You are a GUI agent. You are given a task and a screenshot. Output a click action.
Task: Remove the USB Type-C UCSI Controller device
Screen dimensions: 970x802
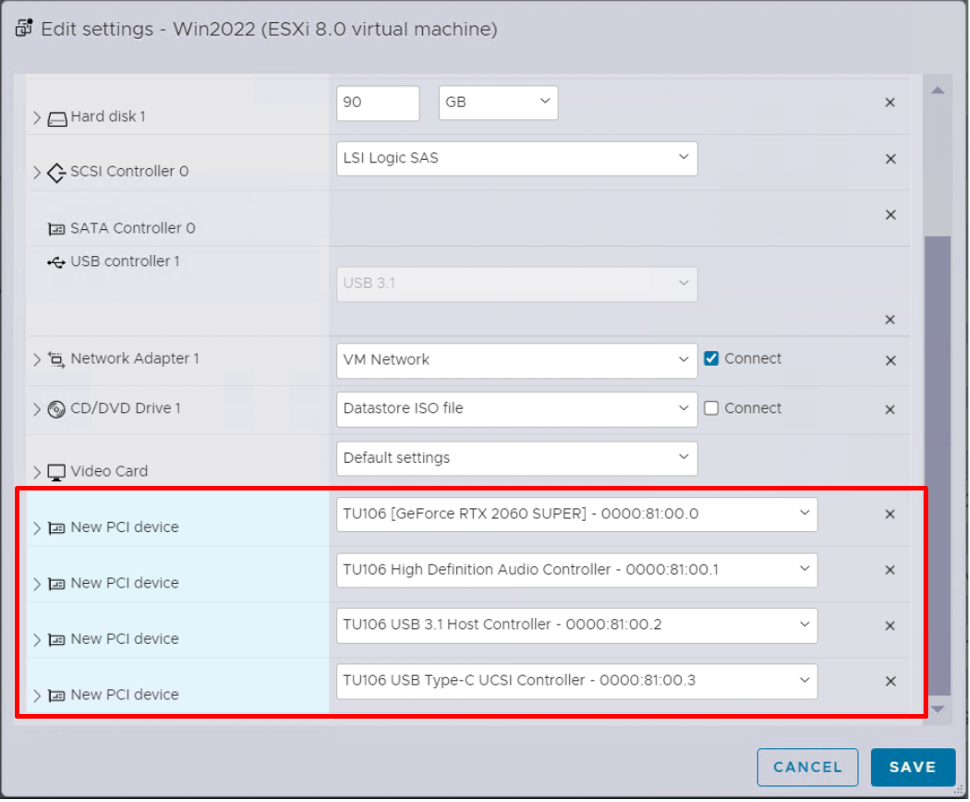coord(889,682)
